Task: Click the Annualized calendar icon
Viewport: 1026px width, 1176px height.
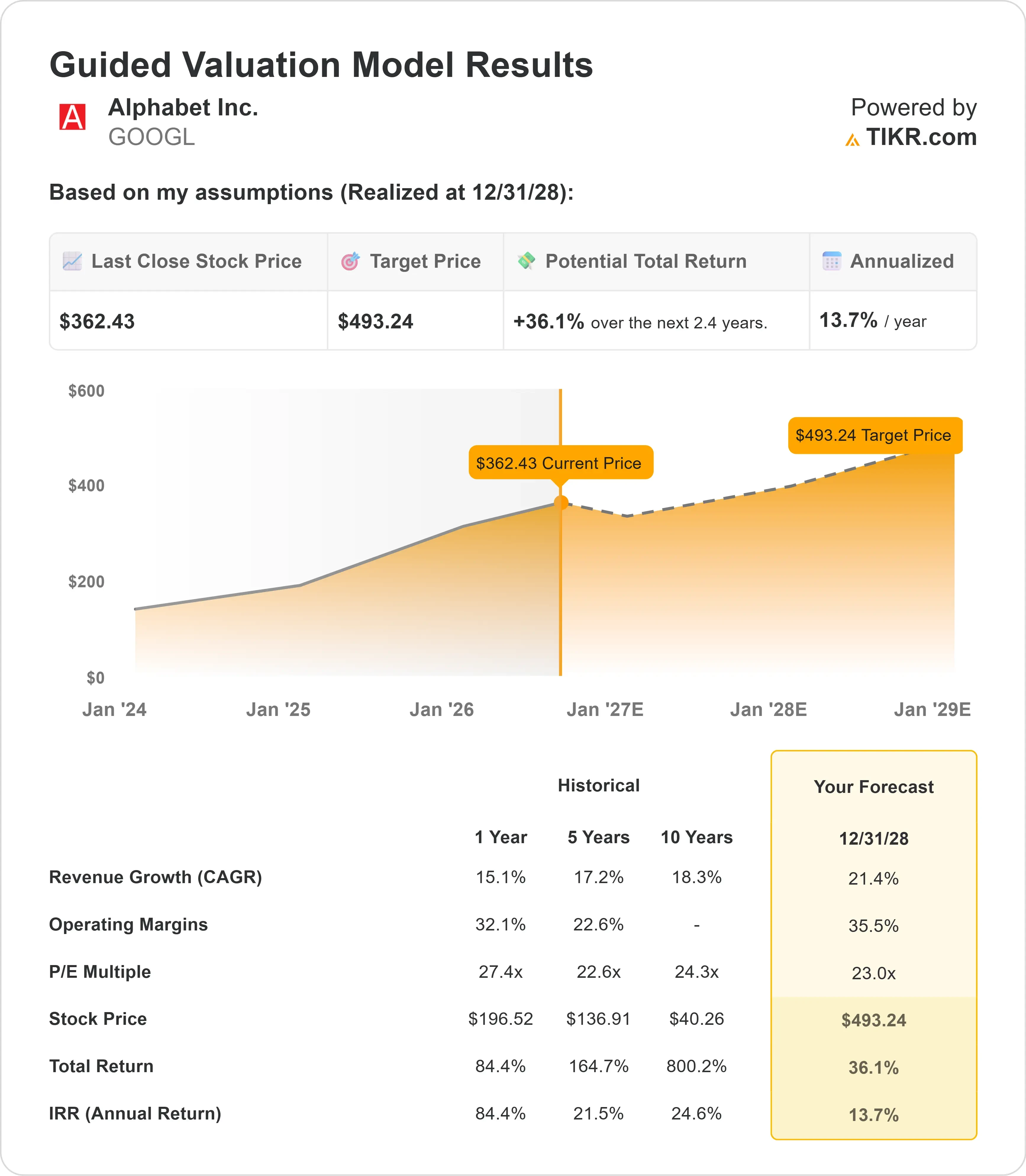Action: tap(831, 261)
